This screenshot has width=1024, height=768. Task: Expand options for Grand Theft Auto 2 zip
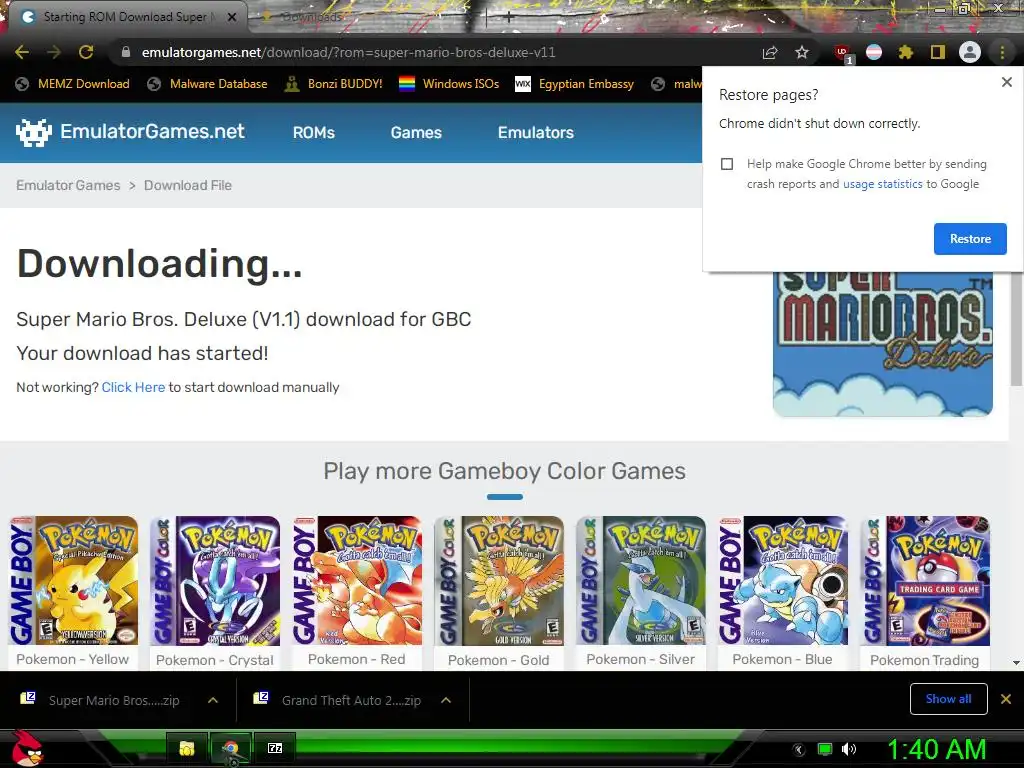[445, 700]
